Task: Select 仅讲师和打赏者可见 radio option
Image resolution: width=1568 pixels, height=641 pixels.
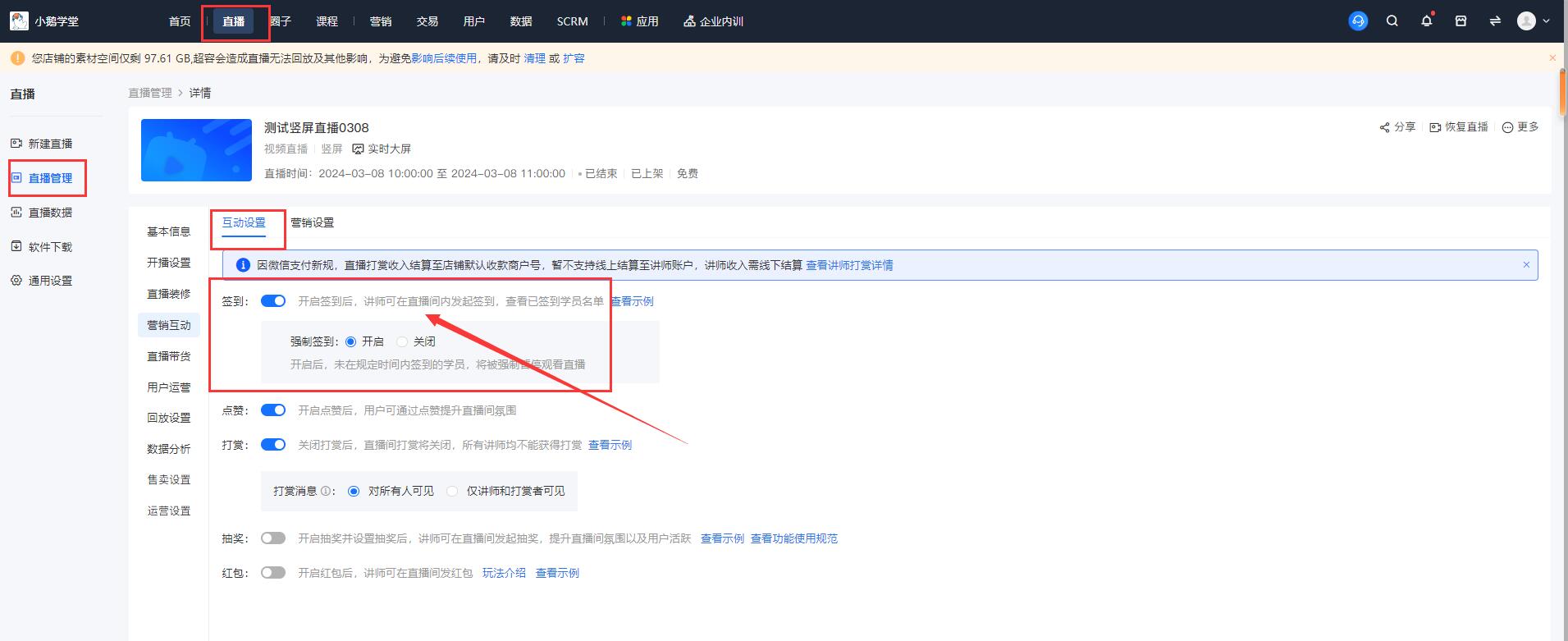Action: tap(452, 491)
